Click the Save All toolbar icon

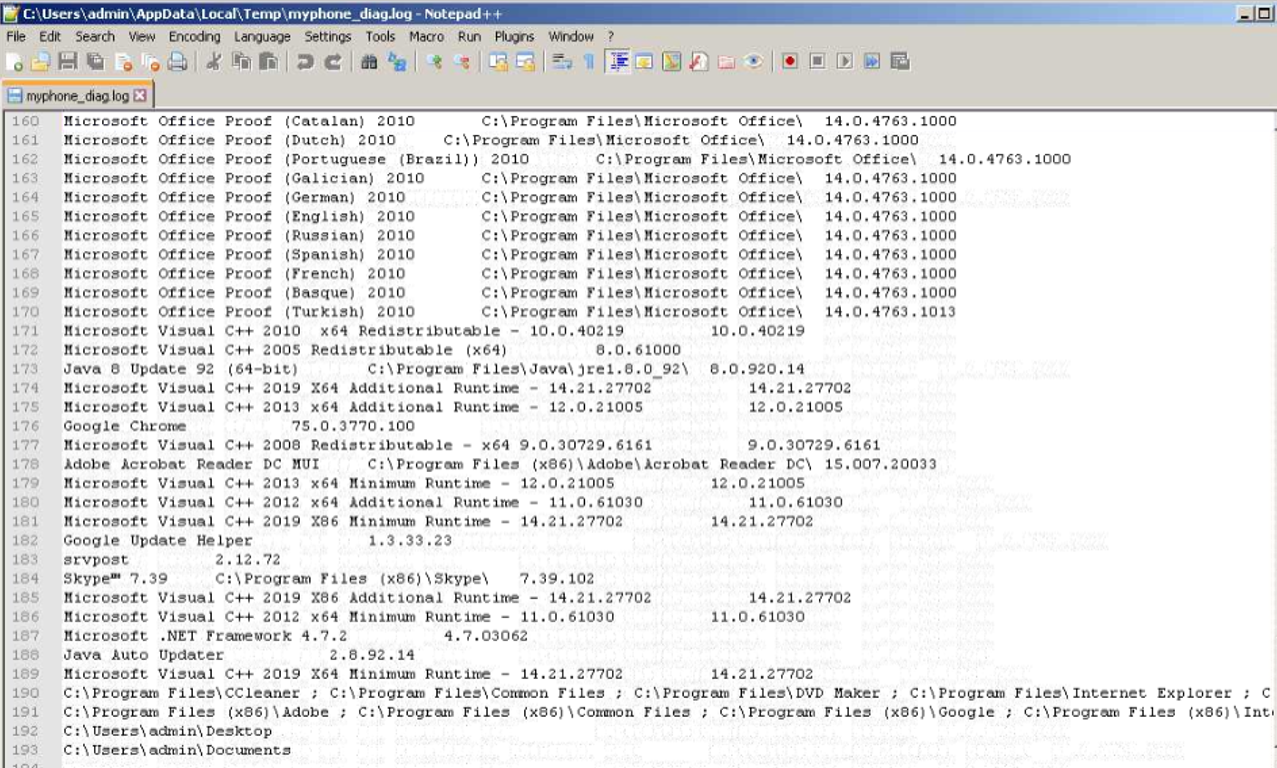tap(95, 62)
